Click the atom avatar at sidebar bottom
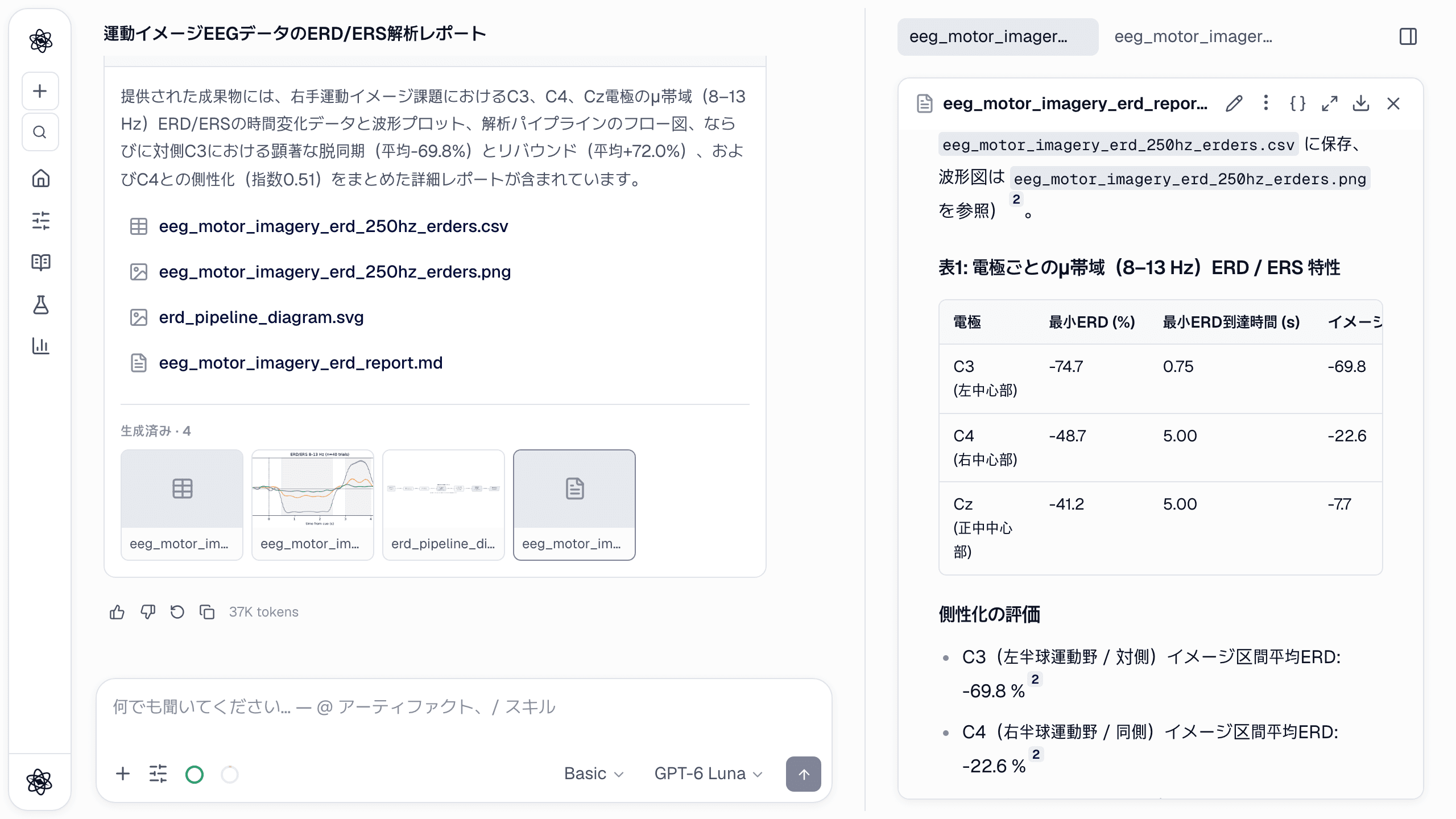Screen dimensions: 1456x819 (x=39, y=782)
